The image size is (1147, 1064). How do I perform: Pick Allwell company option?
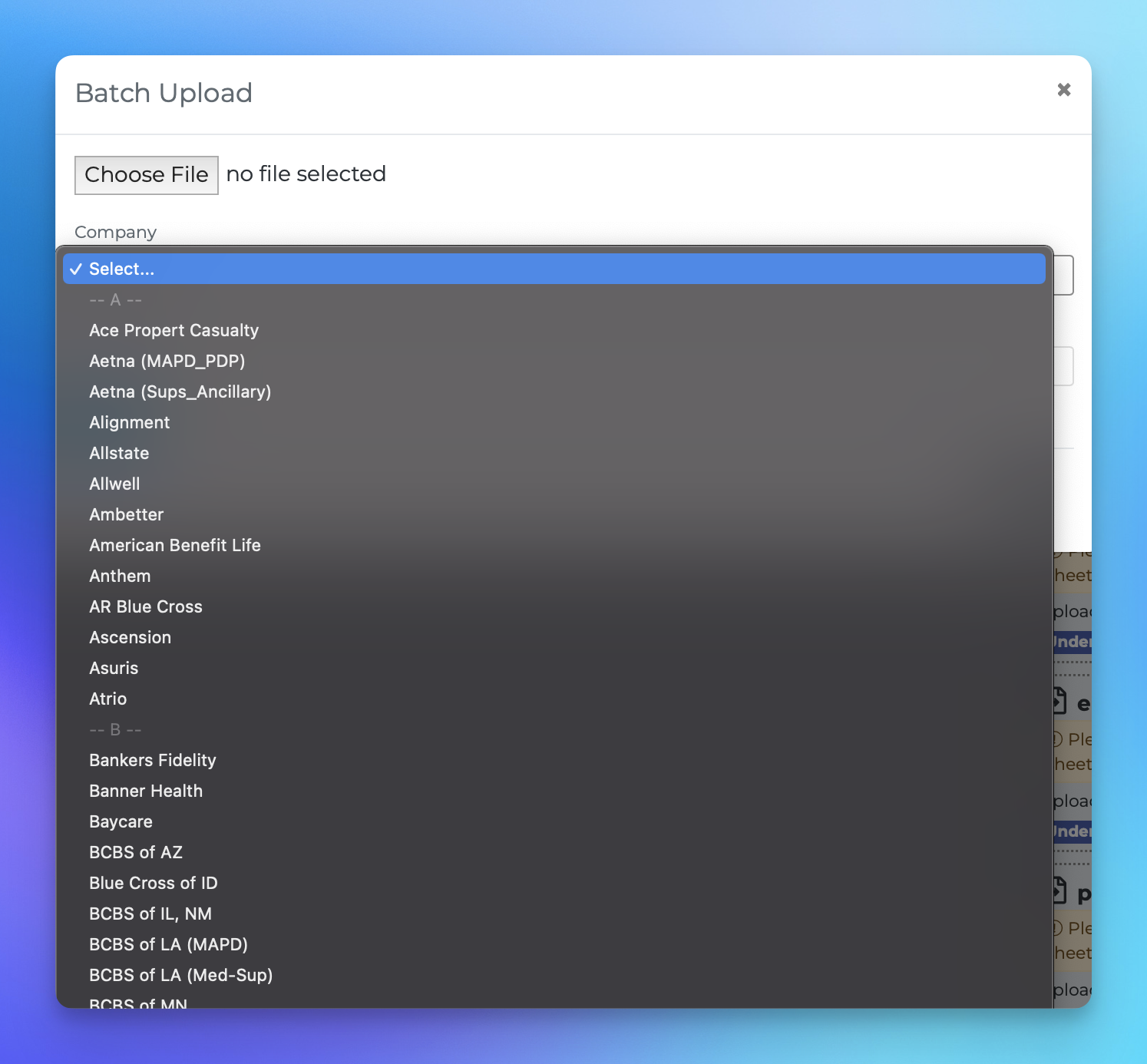coord(554,484)
